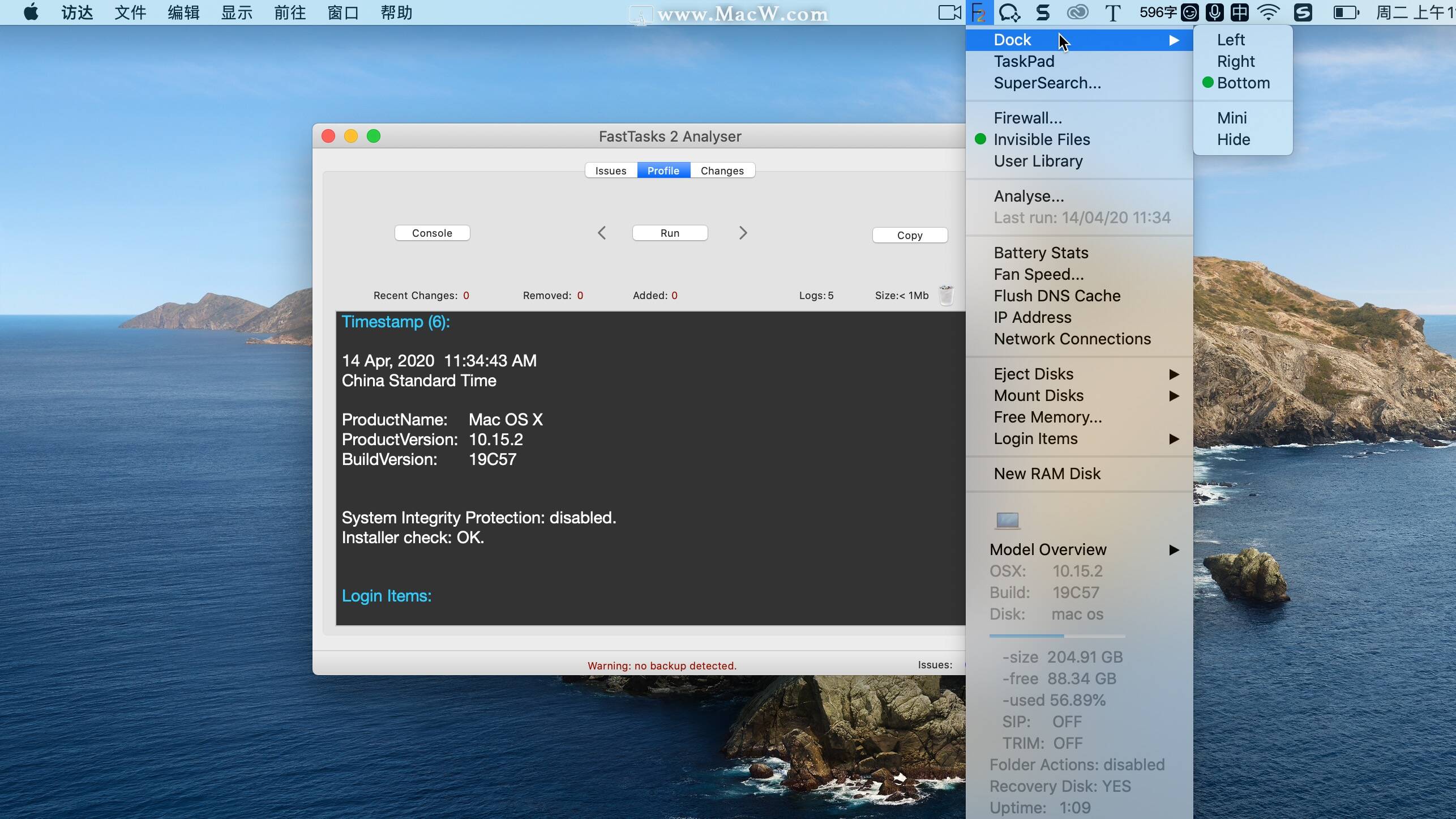Open SuperSearch... from the menu
The image size is (1456, 819).
tap(1079, 83)
